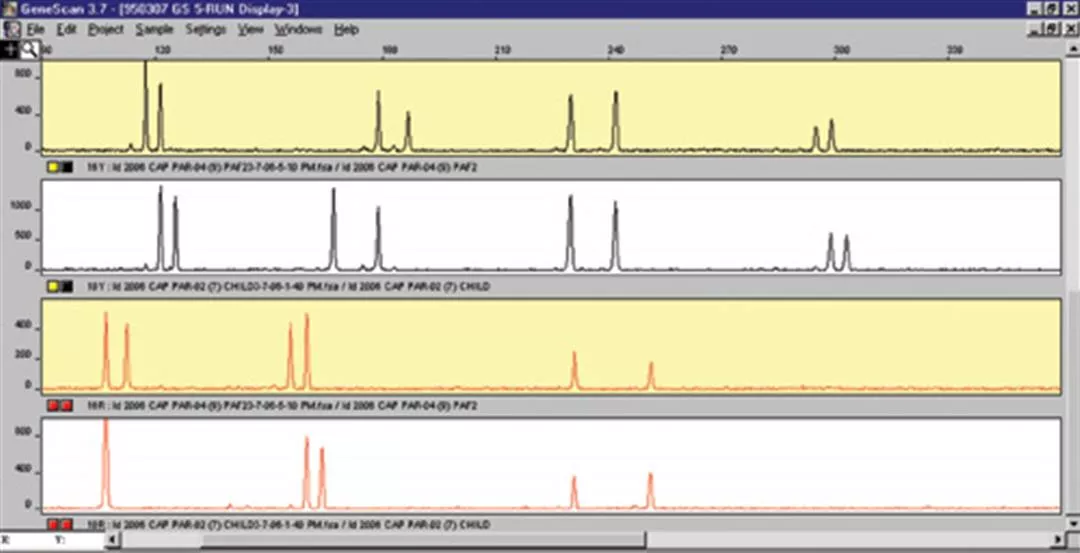Select the crosshair cursor tool
This screenshot has width=1080, height=553.
coord(11,48)
